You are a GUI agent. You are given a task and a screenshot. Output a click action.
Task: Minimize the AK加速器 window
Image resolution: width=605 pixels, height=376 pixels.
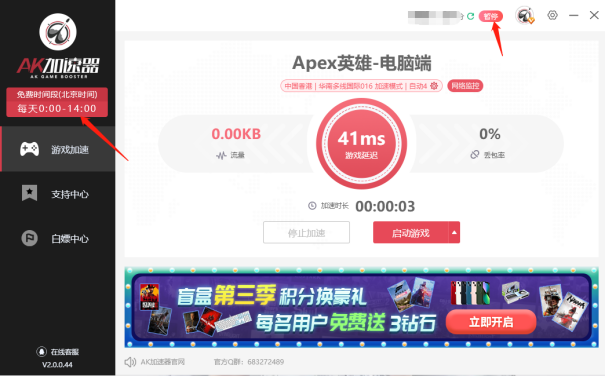[574, 15]
